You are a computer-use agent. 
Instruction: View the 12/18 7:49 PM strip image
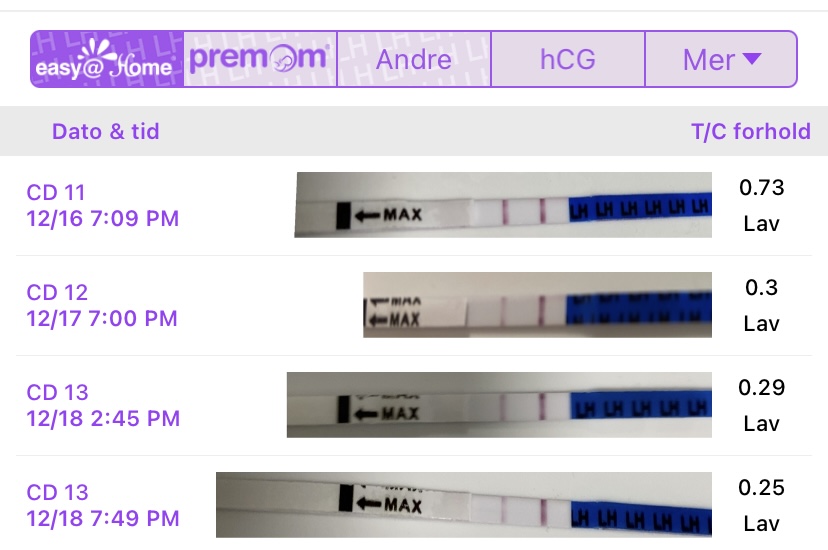tap(464, 503)
